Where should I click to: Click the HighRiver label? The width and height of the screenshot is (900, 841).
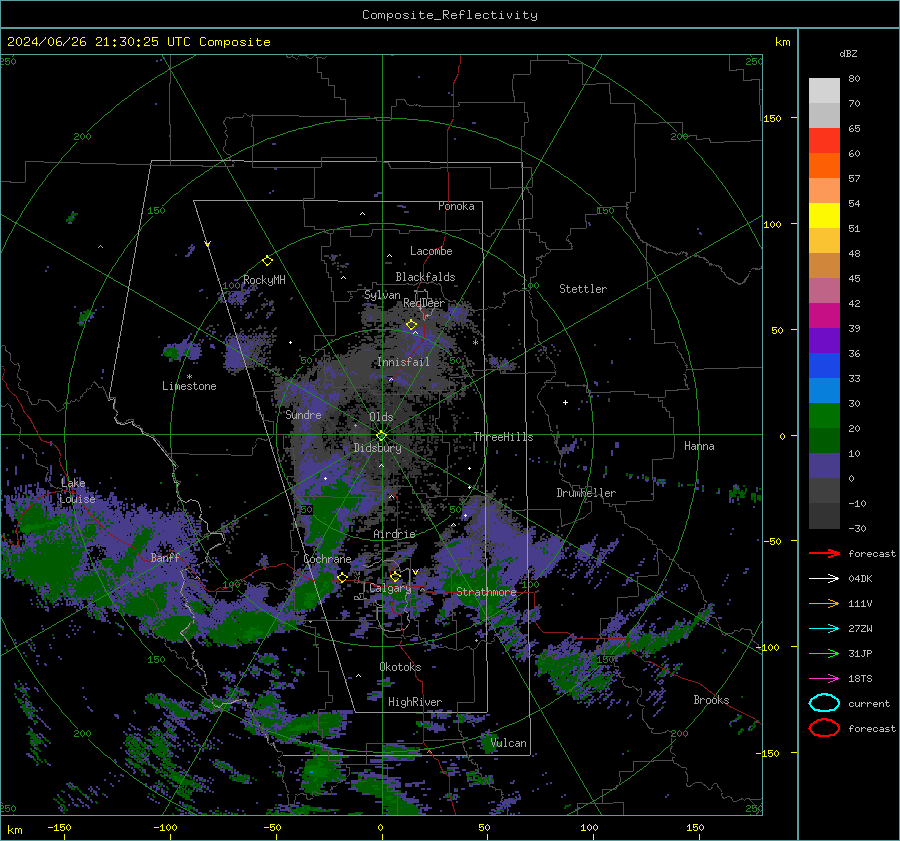[x=415, y=702]
